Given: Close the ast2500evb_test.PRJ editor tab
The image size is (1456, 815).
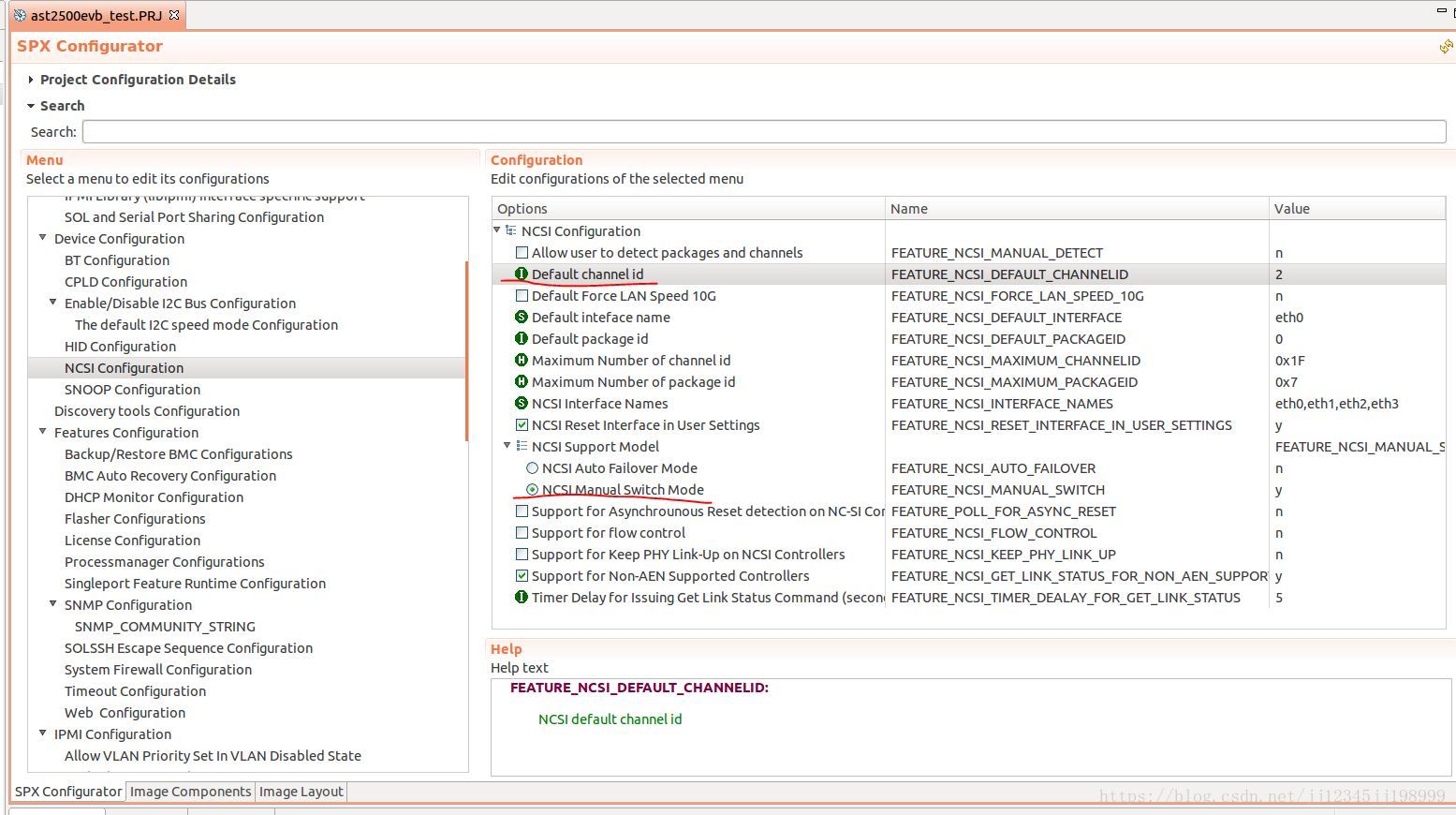Looking at the screenshot, I should click(x=174, y=16).
